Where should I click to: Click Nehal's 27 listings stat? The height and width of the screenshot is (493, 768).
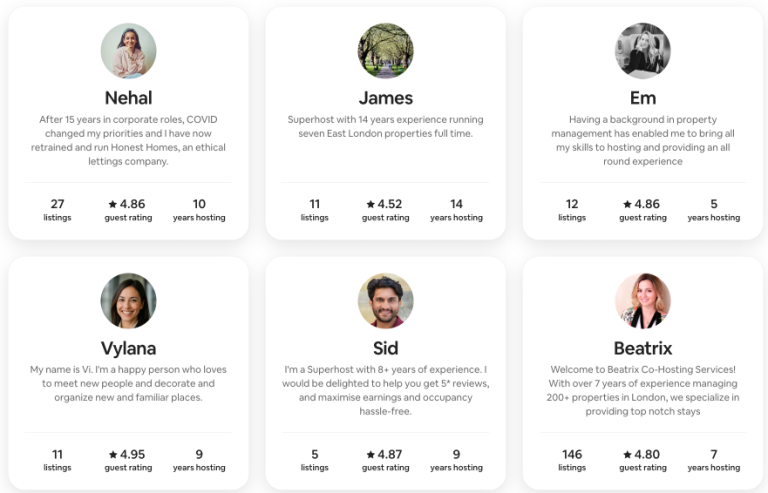click(57, 210)
